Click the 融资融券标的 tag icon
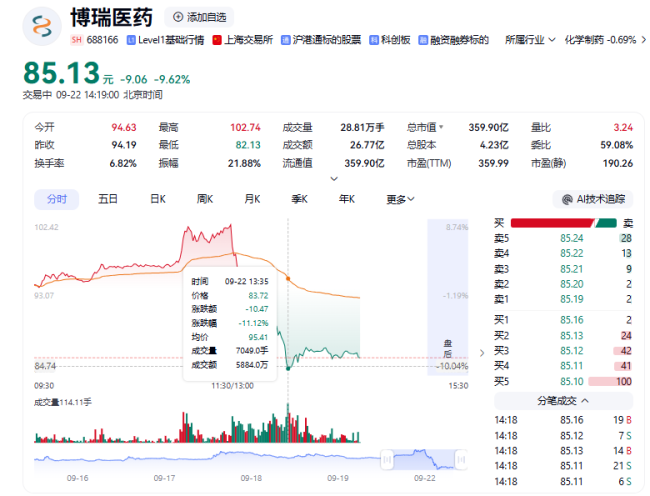Image resolution: width=650 pixels, height=496 pixels. pyautogui.click(x=424, y=40)
